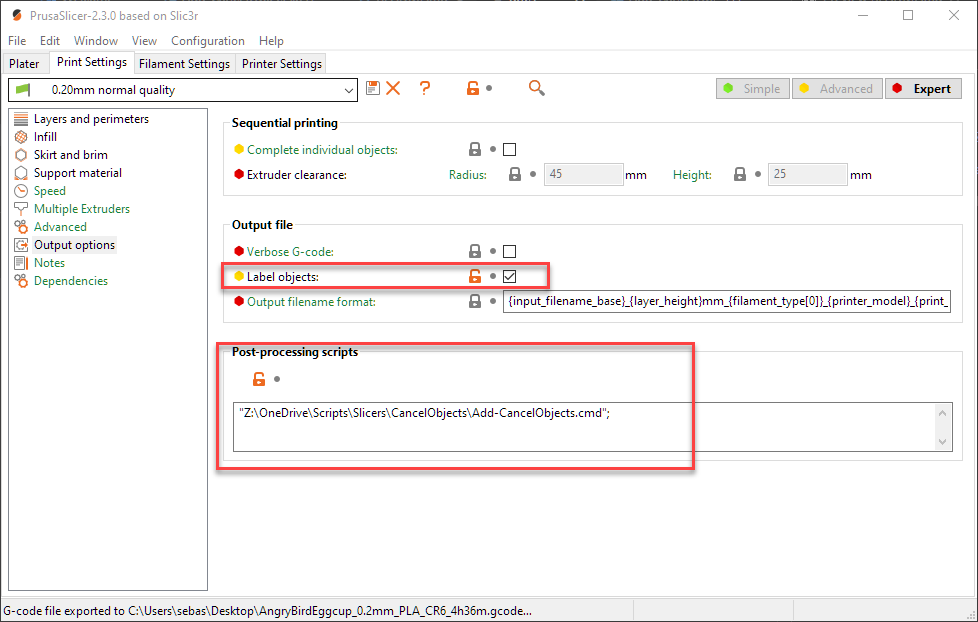Viewport: 978px width, 622px height.
Task: Uncheck the Label objects checkbox
Action: click(x=510, y=276)
